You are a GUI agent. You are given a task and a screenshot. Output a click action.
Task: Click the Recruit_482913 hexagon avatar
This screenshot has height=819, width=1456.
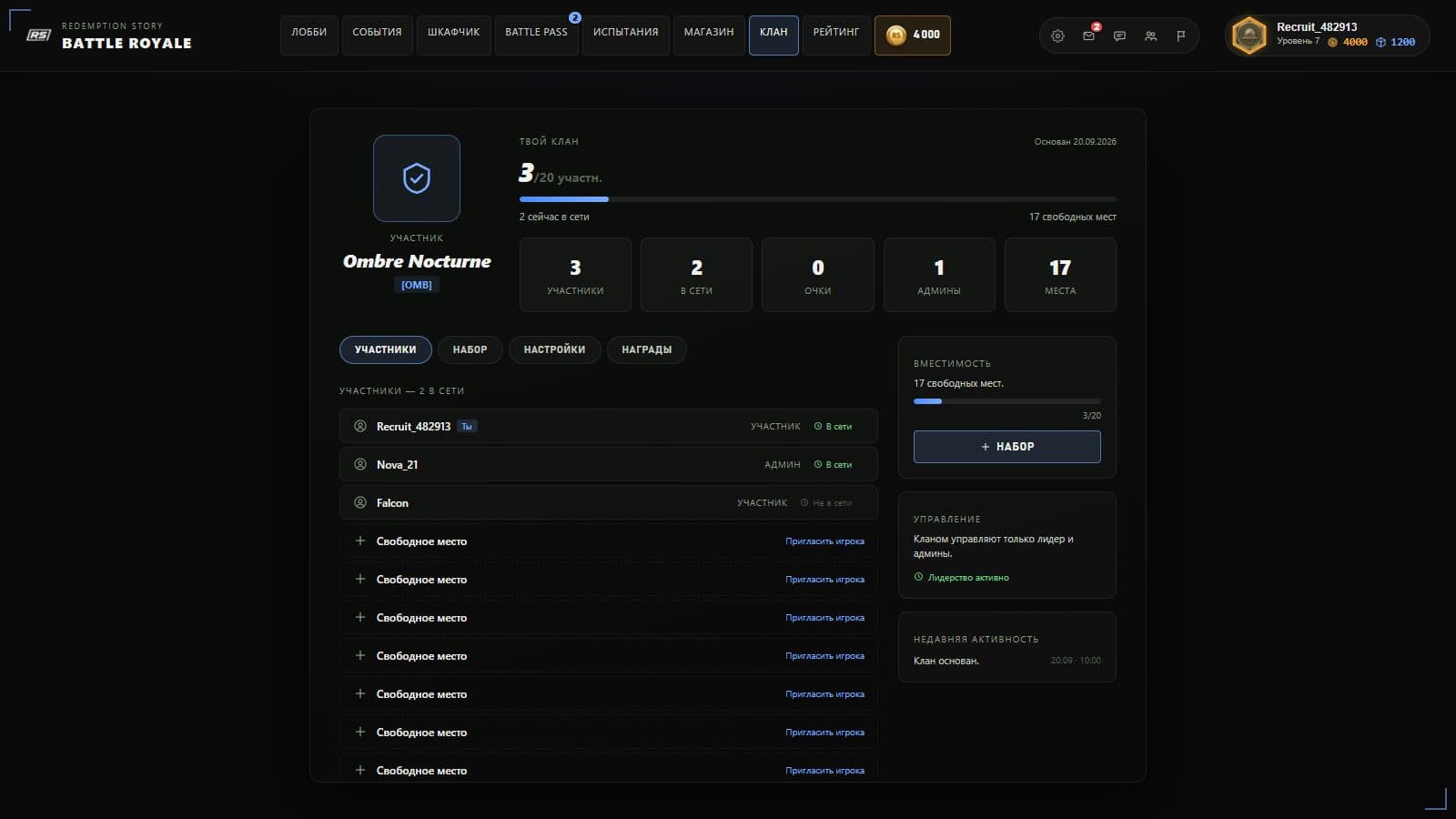point(1249,36)
